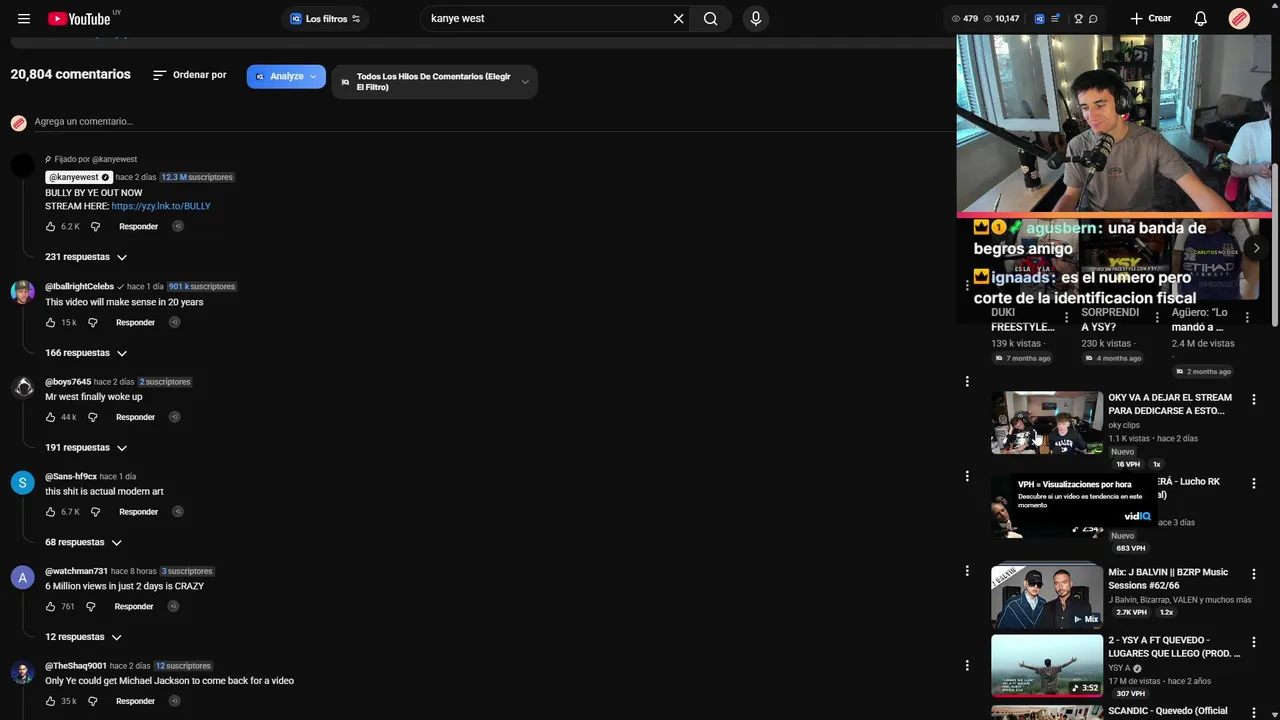
Task: Run search with magnifier button
Action: coord(711,18)
